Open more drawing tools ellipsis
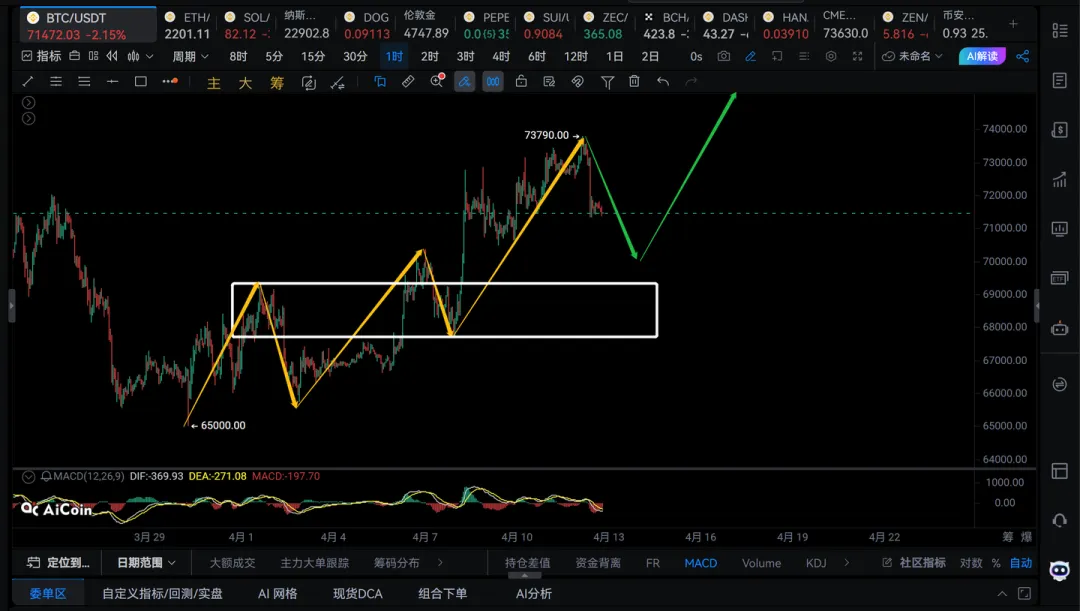Image resolution: width=1080 pixels, height=611 pixels. pyautogui.click(x=170, y=81)
